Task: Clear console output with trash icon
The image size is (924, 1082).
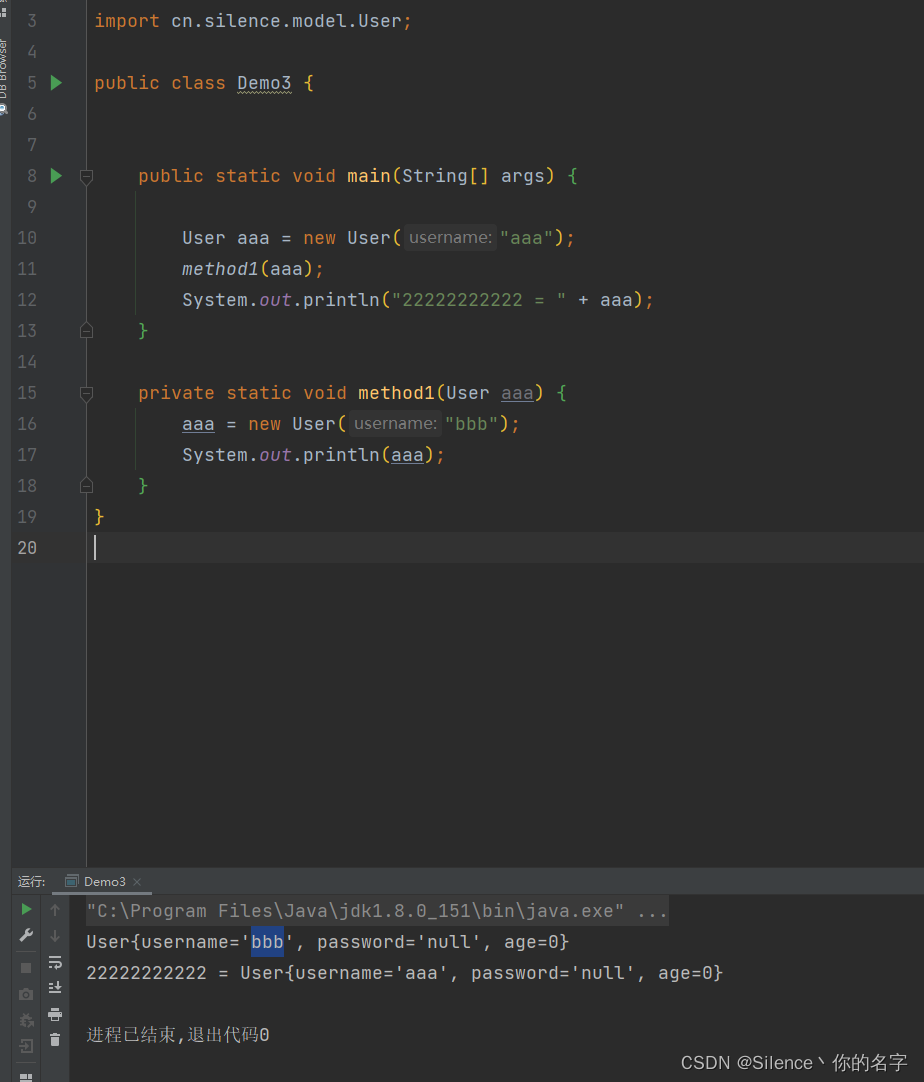Action: coord(55,1040)
